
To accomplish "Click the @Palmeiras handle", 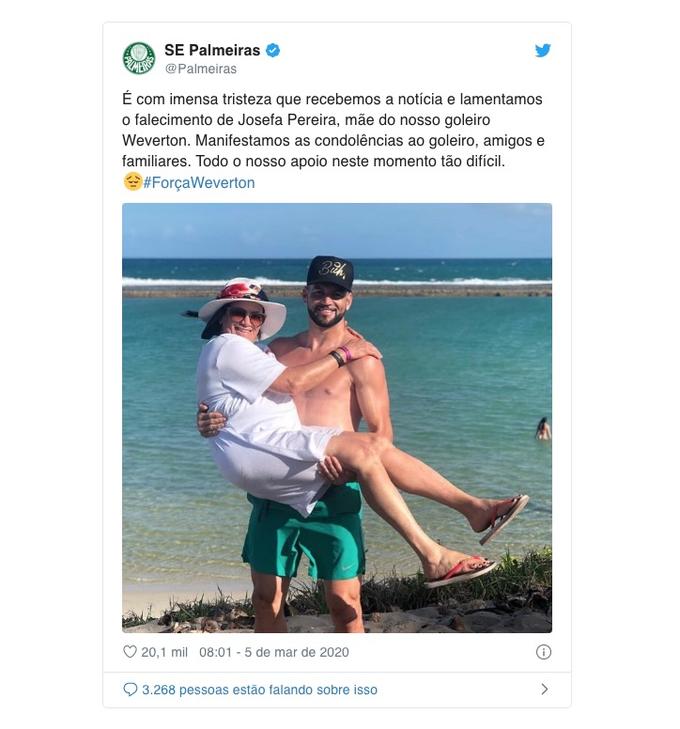I will click(x=201, y=69).
